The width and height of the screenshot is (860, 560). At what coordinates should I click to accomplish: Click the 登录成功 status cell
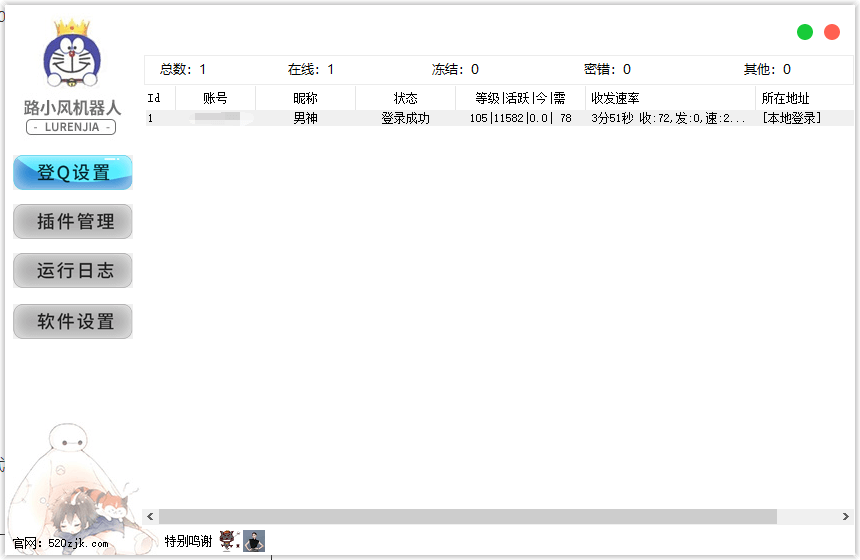[x=405, y=118]
